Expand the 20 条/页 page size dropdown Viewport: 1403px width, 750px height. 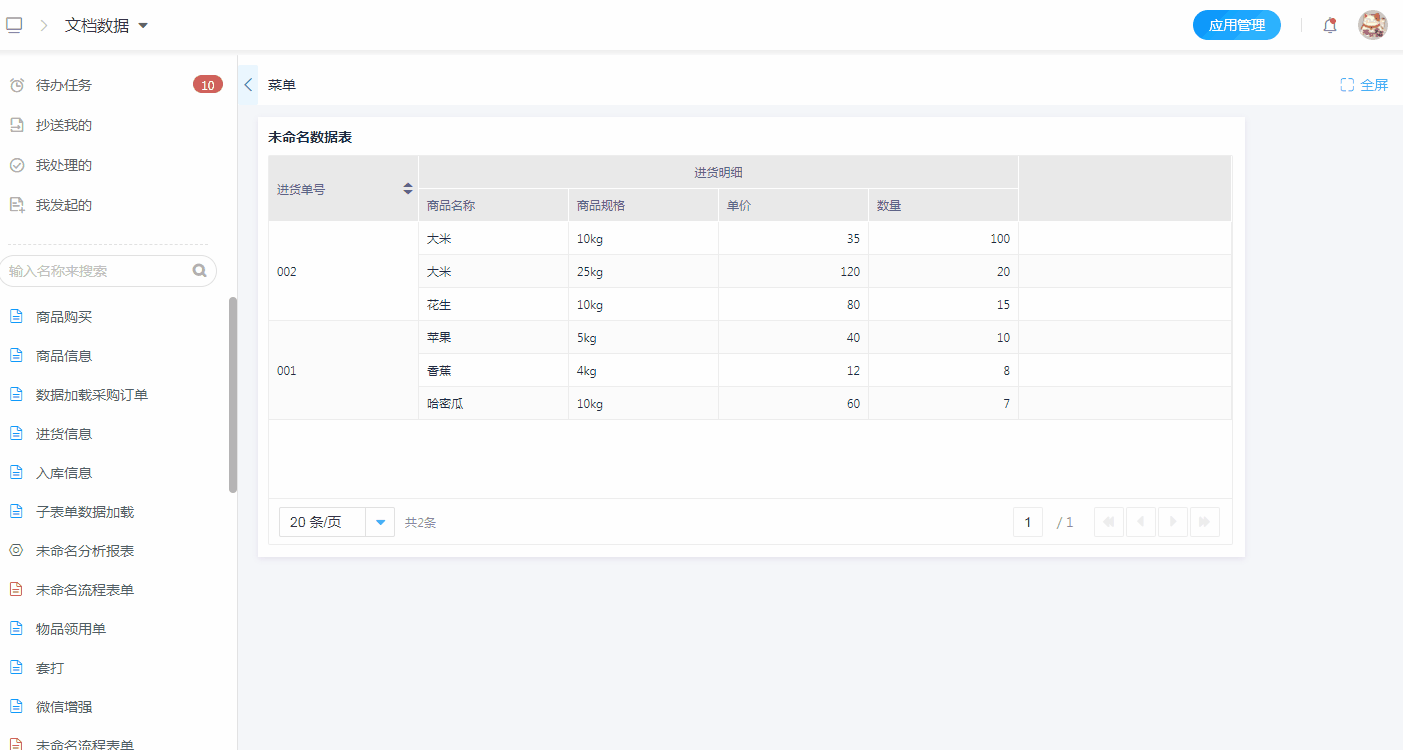(380, 522)
